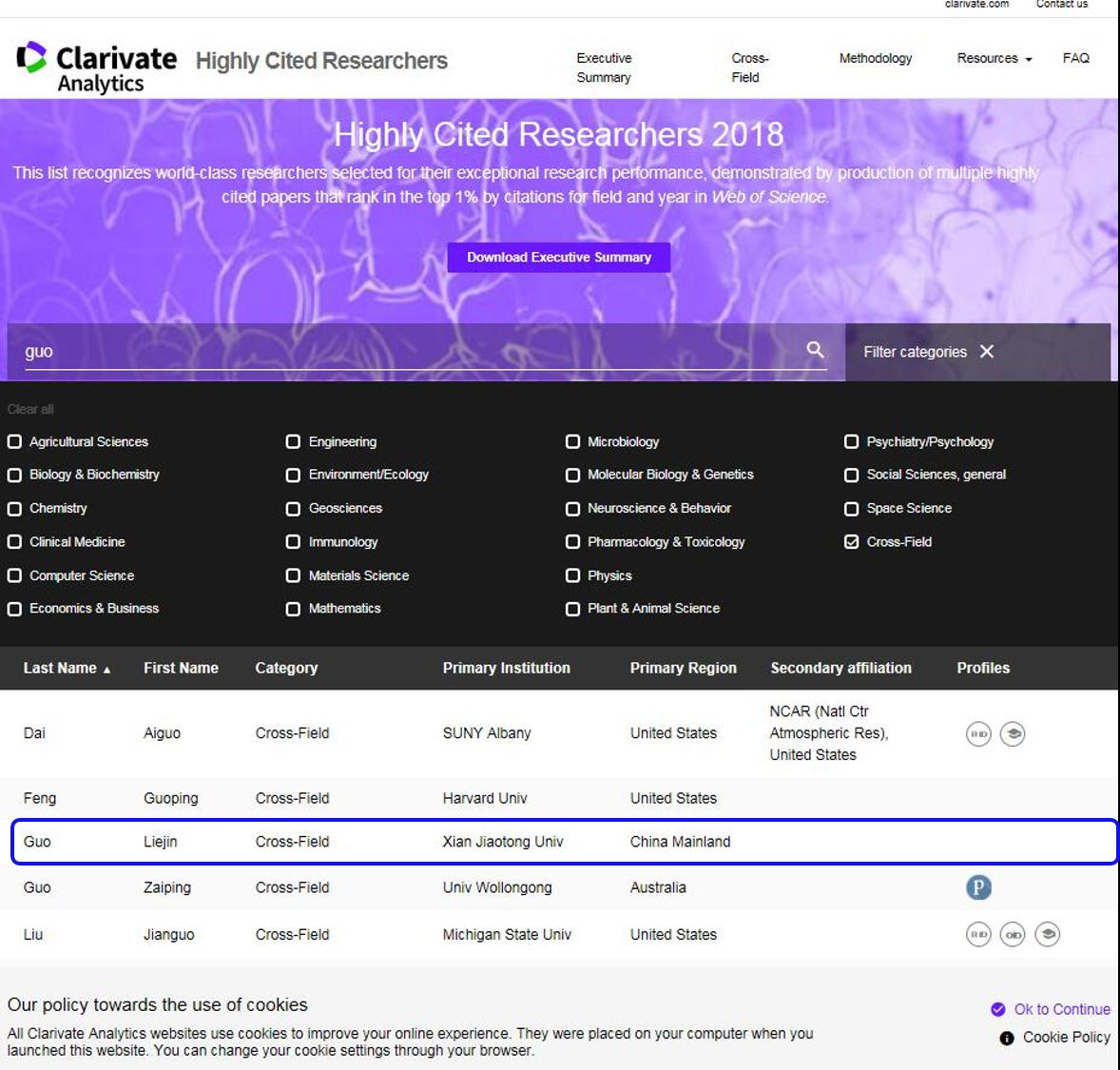Viewport: 1120px width, 1070px height.
Task: Click Download Executive Summary button
Action: pyautogui.click(x=558, y=258)
